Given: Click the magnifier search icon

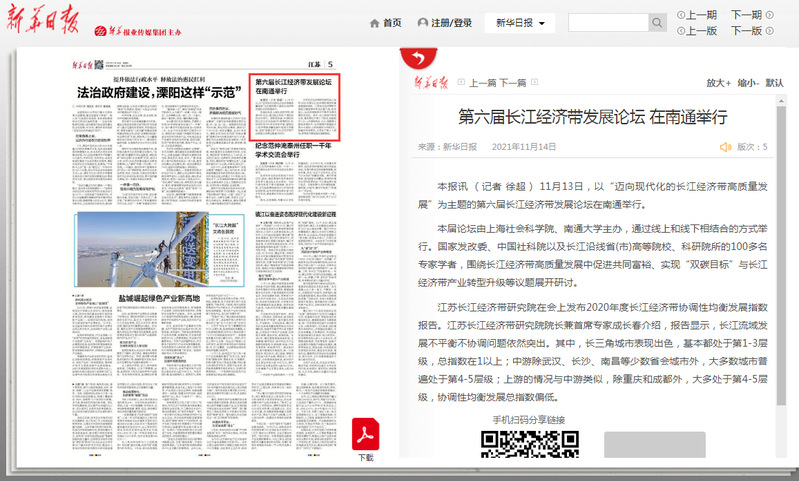Looking at the screenshot, I should 657,23.
